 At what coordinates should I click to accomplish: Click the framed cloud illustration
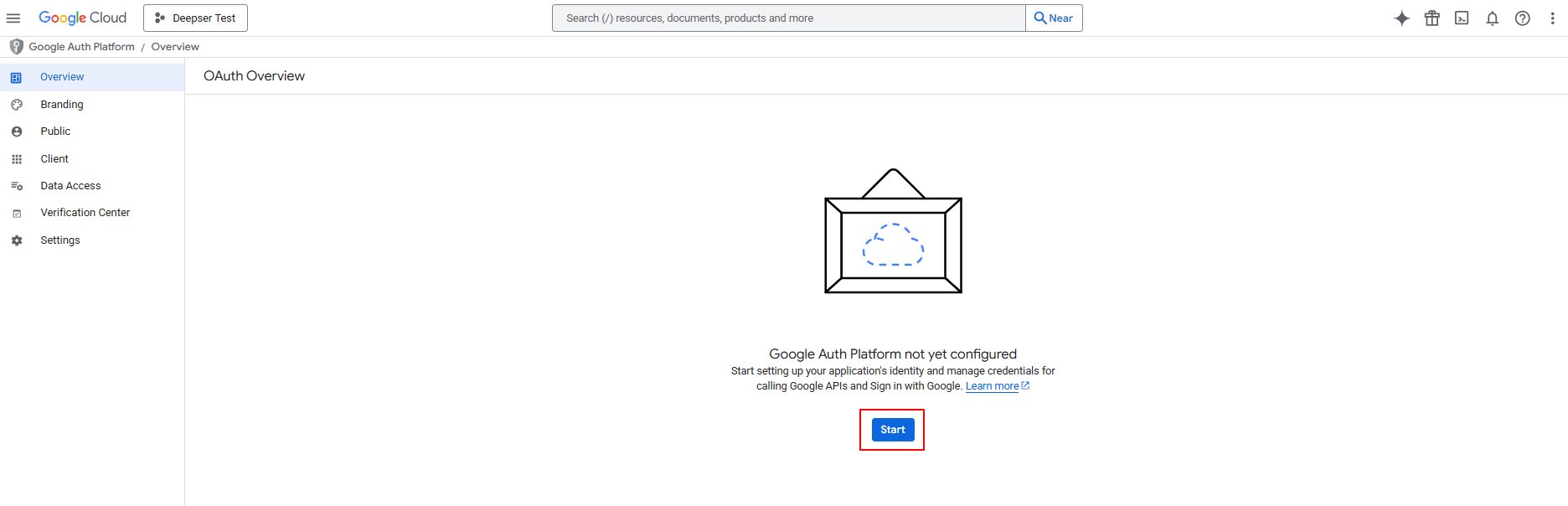point(893,231)
